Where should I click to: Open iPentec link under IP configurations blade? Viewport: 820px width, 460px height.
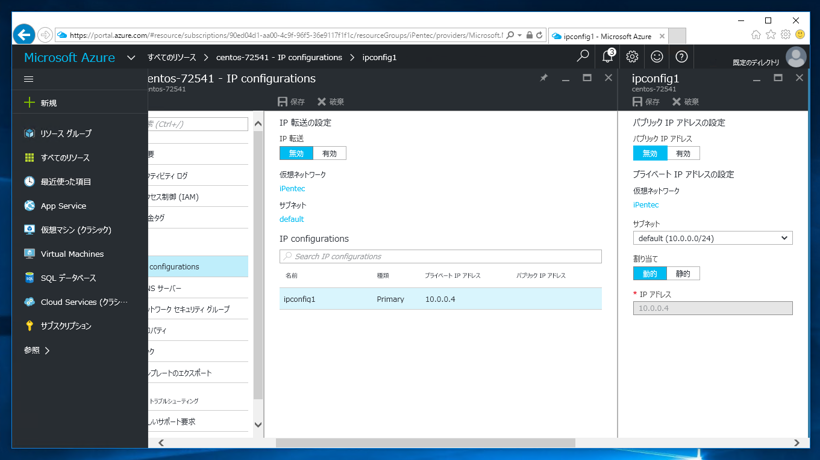coord(292,188)
